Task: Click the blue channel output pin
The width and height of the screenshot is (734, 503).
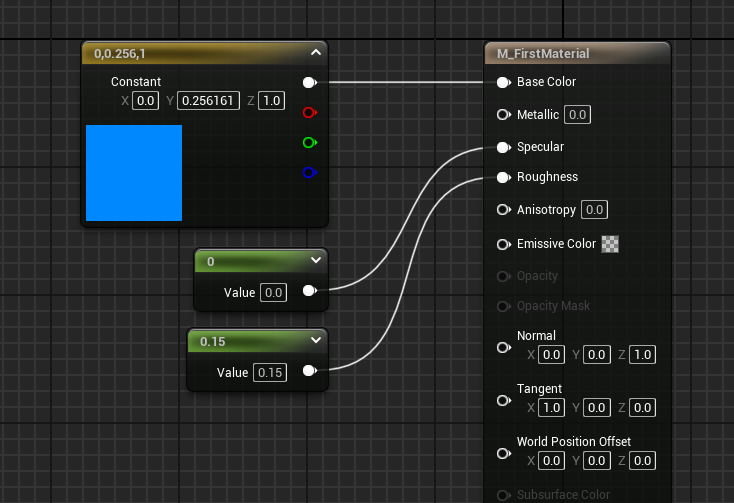Action: tap(309, 173)
